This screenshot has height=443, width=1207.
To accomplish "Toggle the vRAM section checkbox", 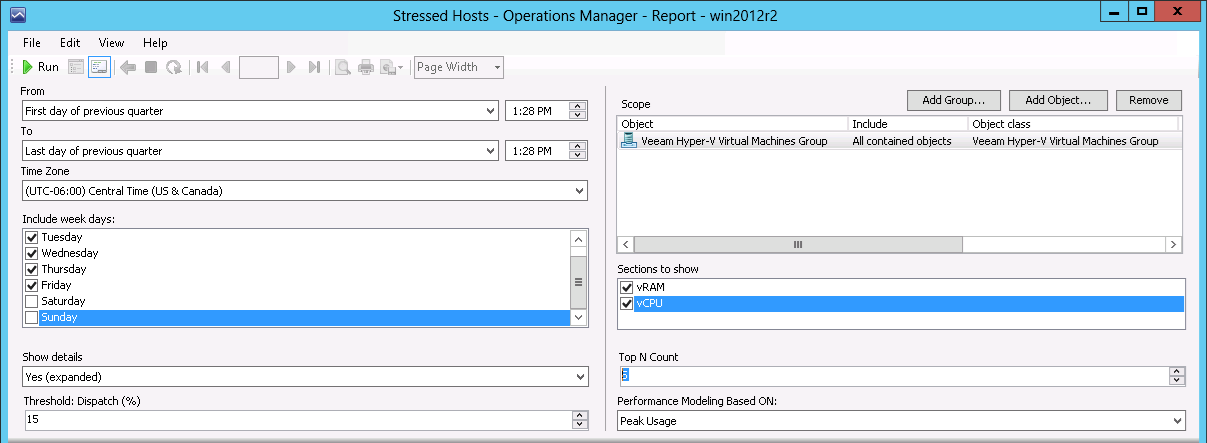I will [x=627, y=287].
